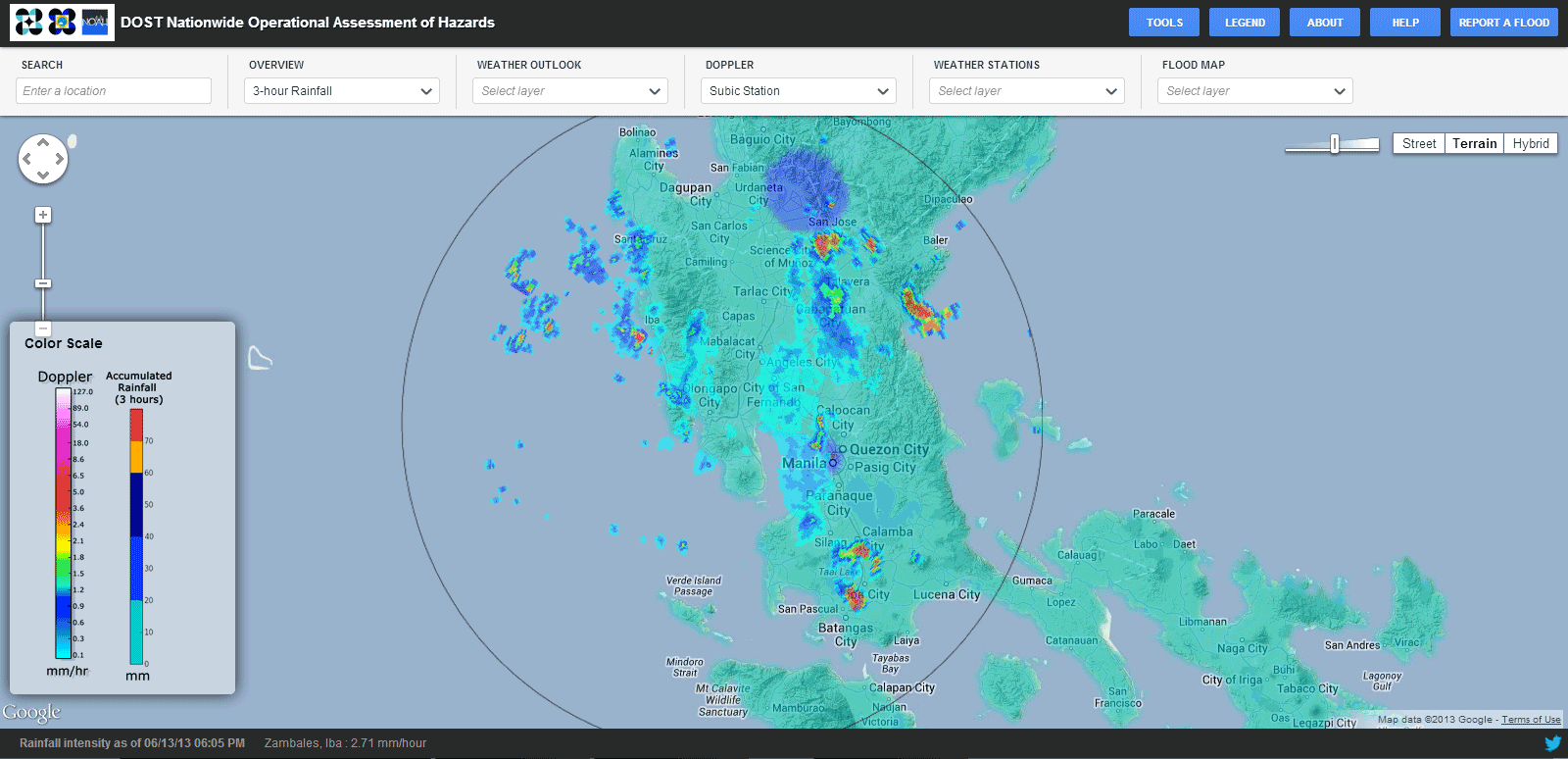Click the Report a Flood button
This screenshot has height=759, width=1568.
pyautogui.click(x=1503, y=23)
